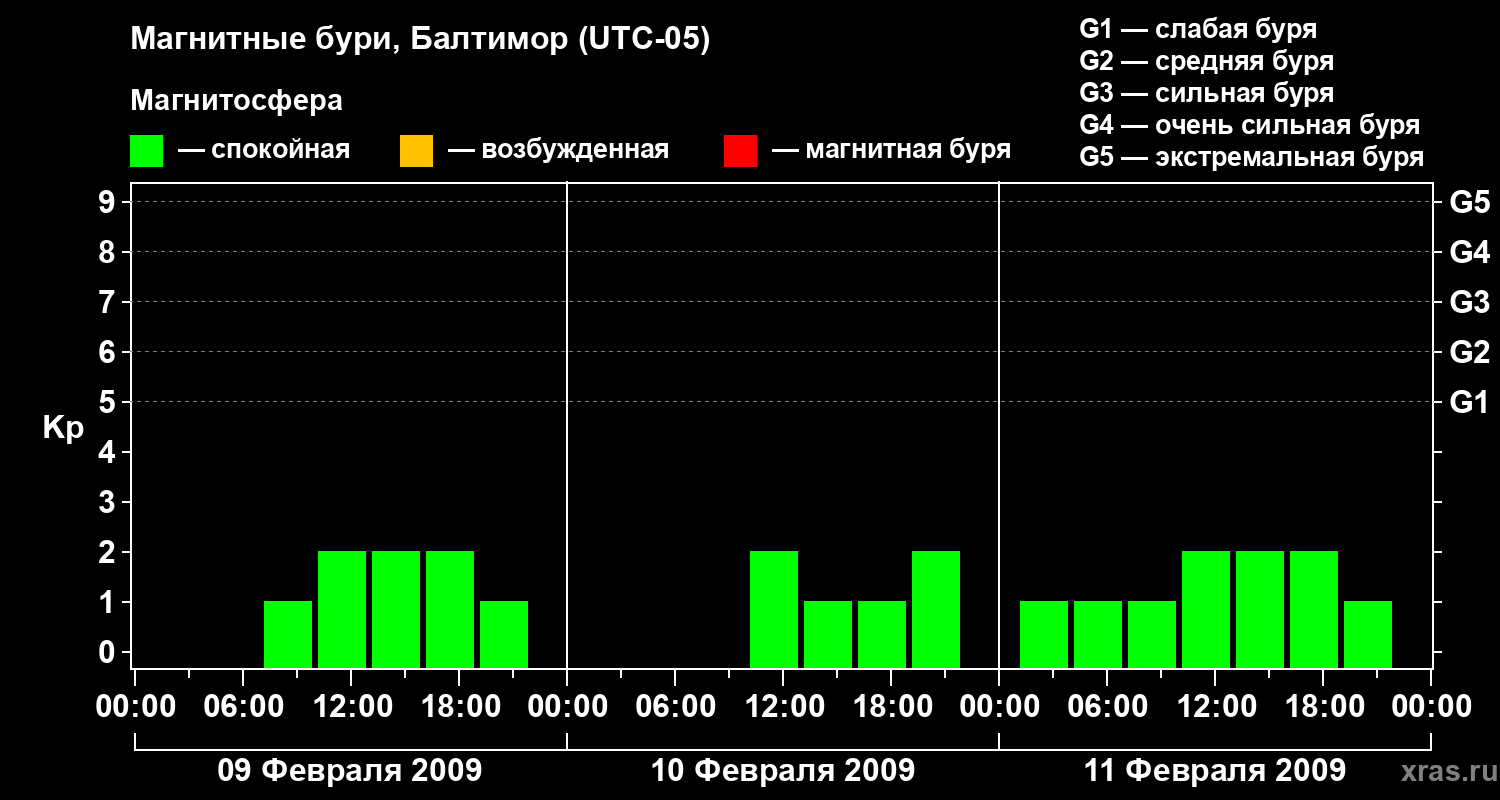Screen dimensions: 1500x800
Task: Click the G3 label on the right axis
Action: 1470,302
